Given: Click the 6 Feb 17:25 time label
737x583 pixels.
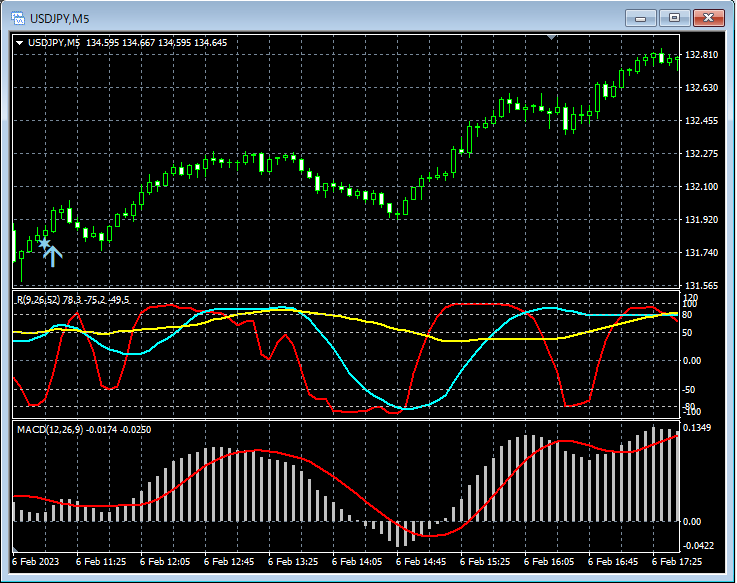Looking at the screenshot, I should (x=677, y=561).
